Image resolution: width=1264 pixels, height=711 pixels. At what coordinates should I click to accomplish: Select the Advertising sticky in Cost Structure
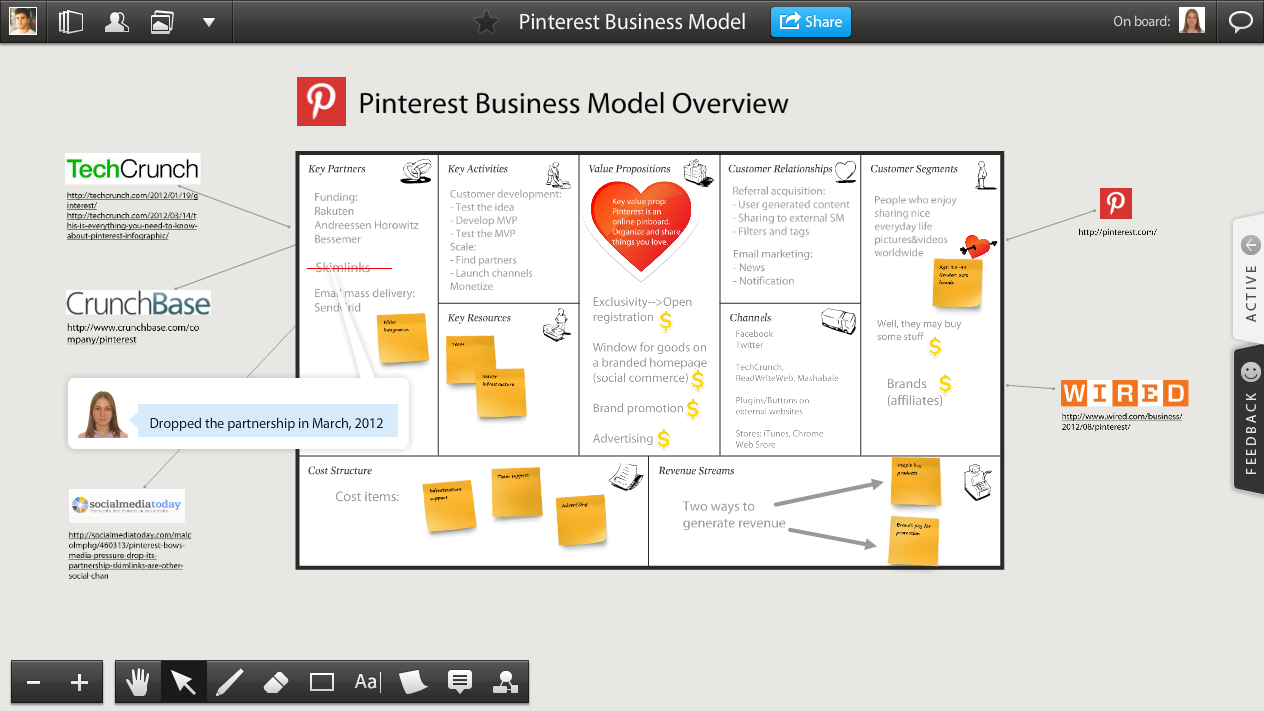click(581, 520)
